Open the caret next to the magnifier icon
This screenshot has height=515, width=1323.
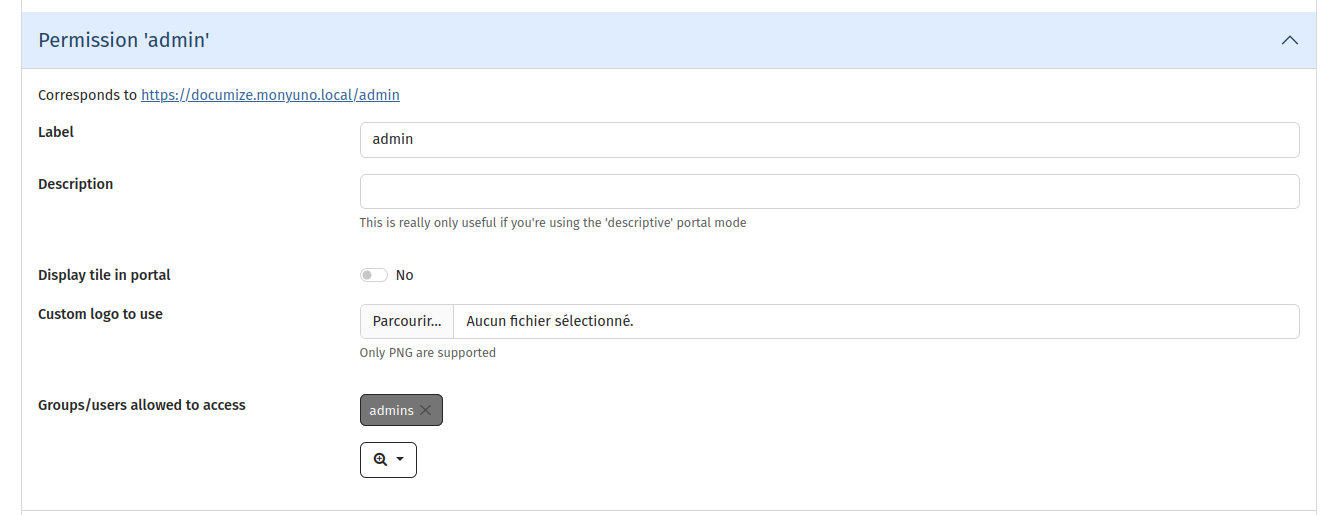tap(401, 460)
